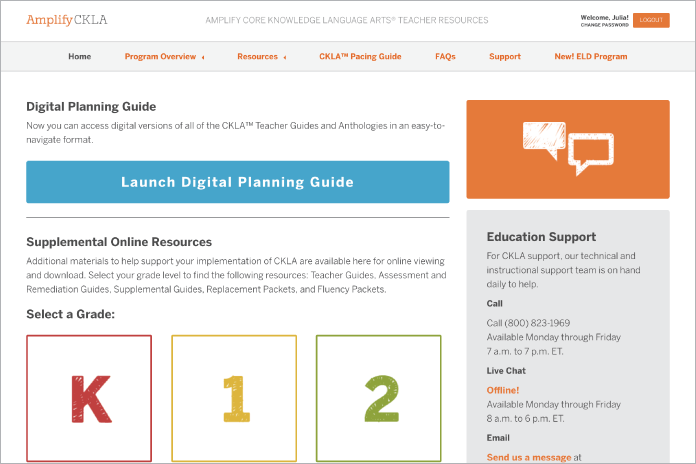Choose the Grade 1 tile
The width and height of the screenshot is (696, 464).
coord(234,398)
